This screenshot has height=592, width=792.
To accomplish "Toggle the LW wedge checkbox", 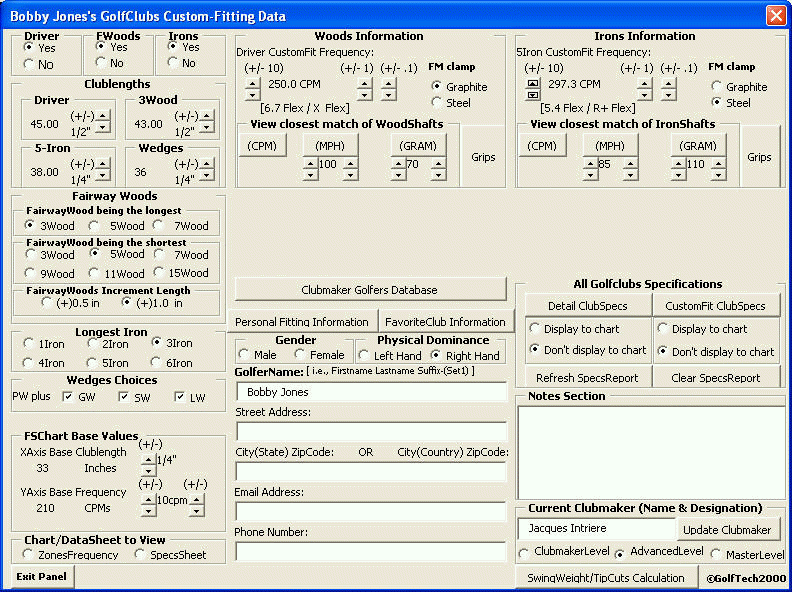I will (180, 397).
